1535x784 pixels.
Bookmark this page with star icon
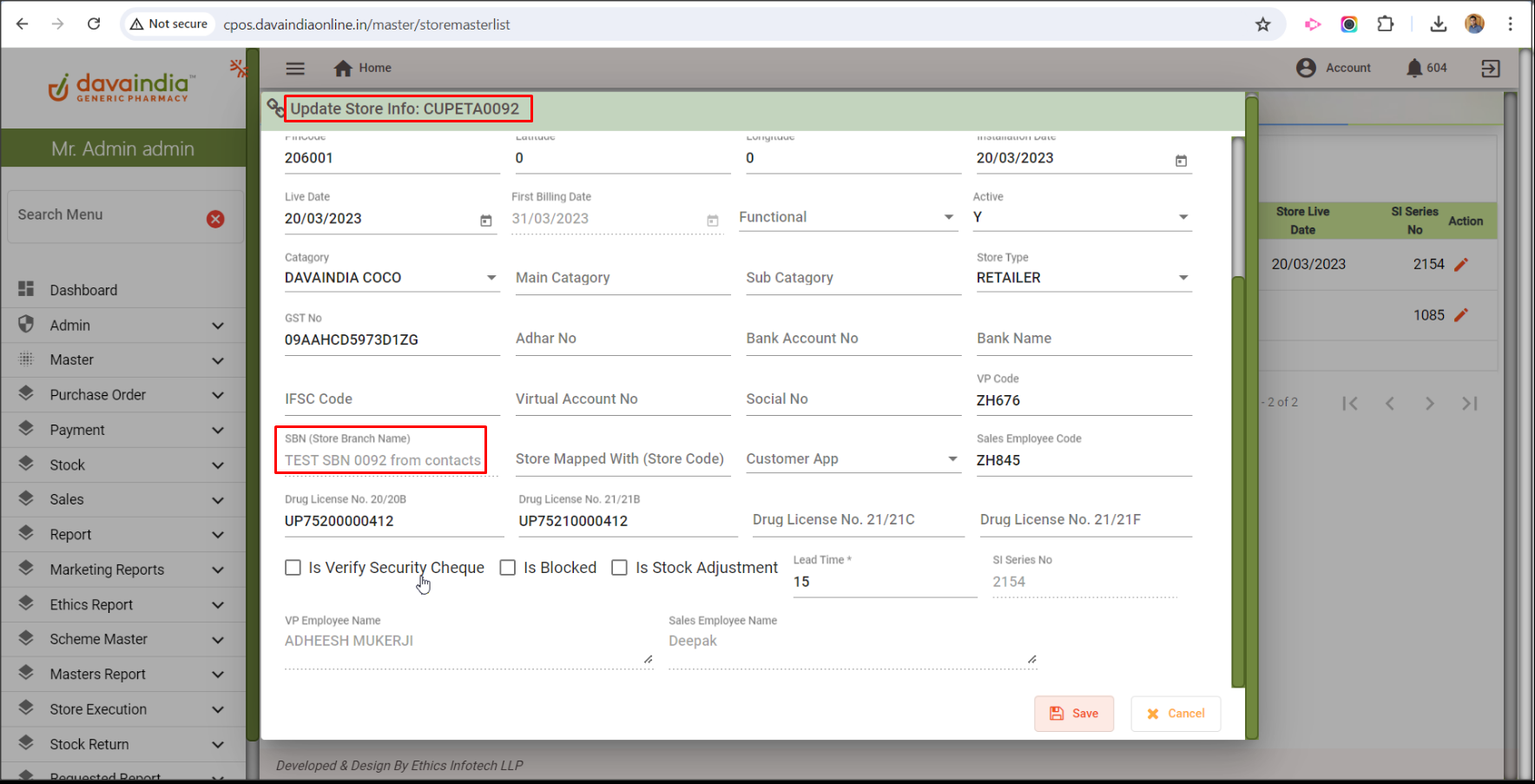tap(1262, 24)
